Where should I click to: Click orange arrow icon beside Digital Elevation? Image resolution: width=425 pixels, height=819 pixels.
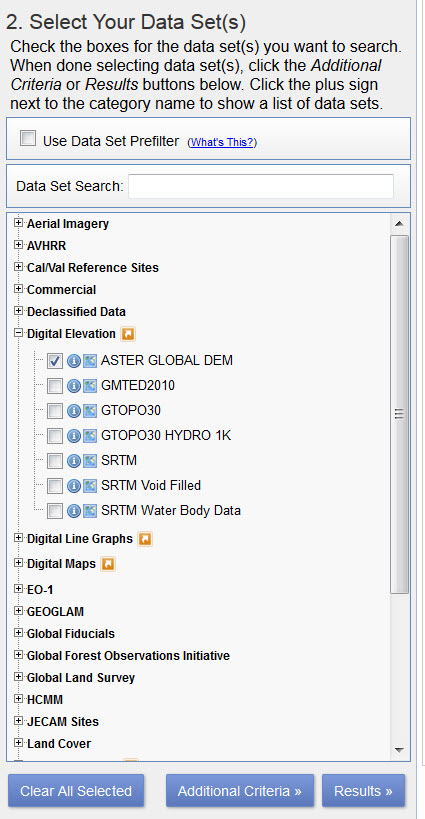(128, 334)
